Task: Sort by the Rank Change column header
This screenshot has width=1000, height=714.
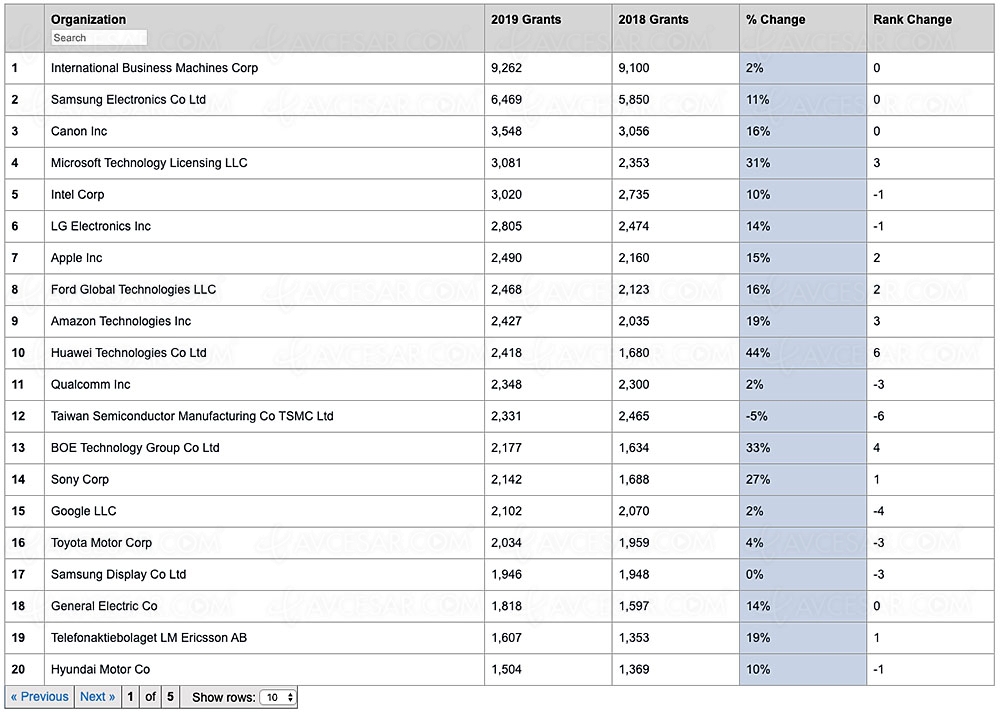Action: 912,20
